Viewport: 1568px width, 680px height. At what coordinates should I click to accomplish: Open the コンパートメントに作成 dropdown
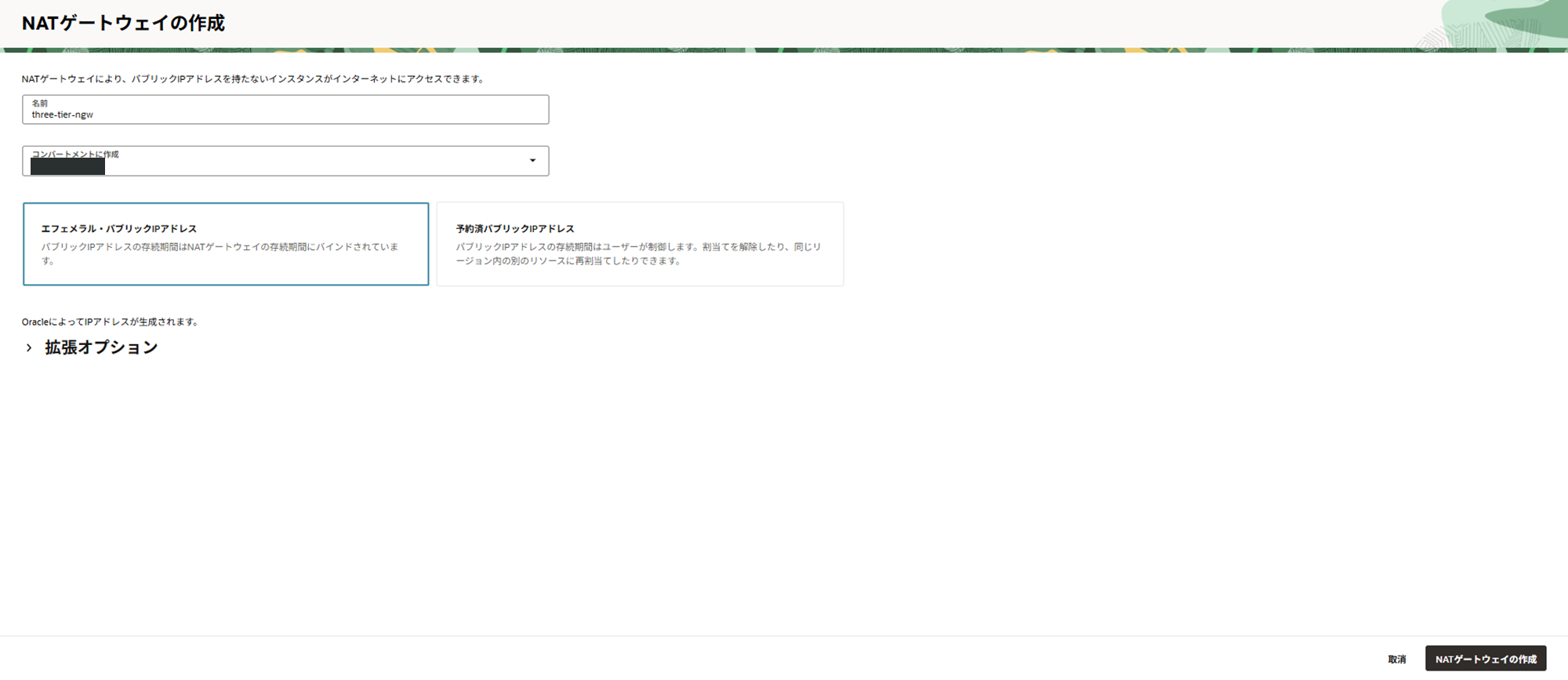pyautogui.click(x=285, y=161)
